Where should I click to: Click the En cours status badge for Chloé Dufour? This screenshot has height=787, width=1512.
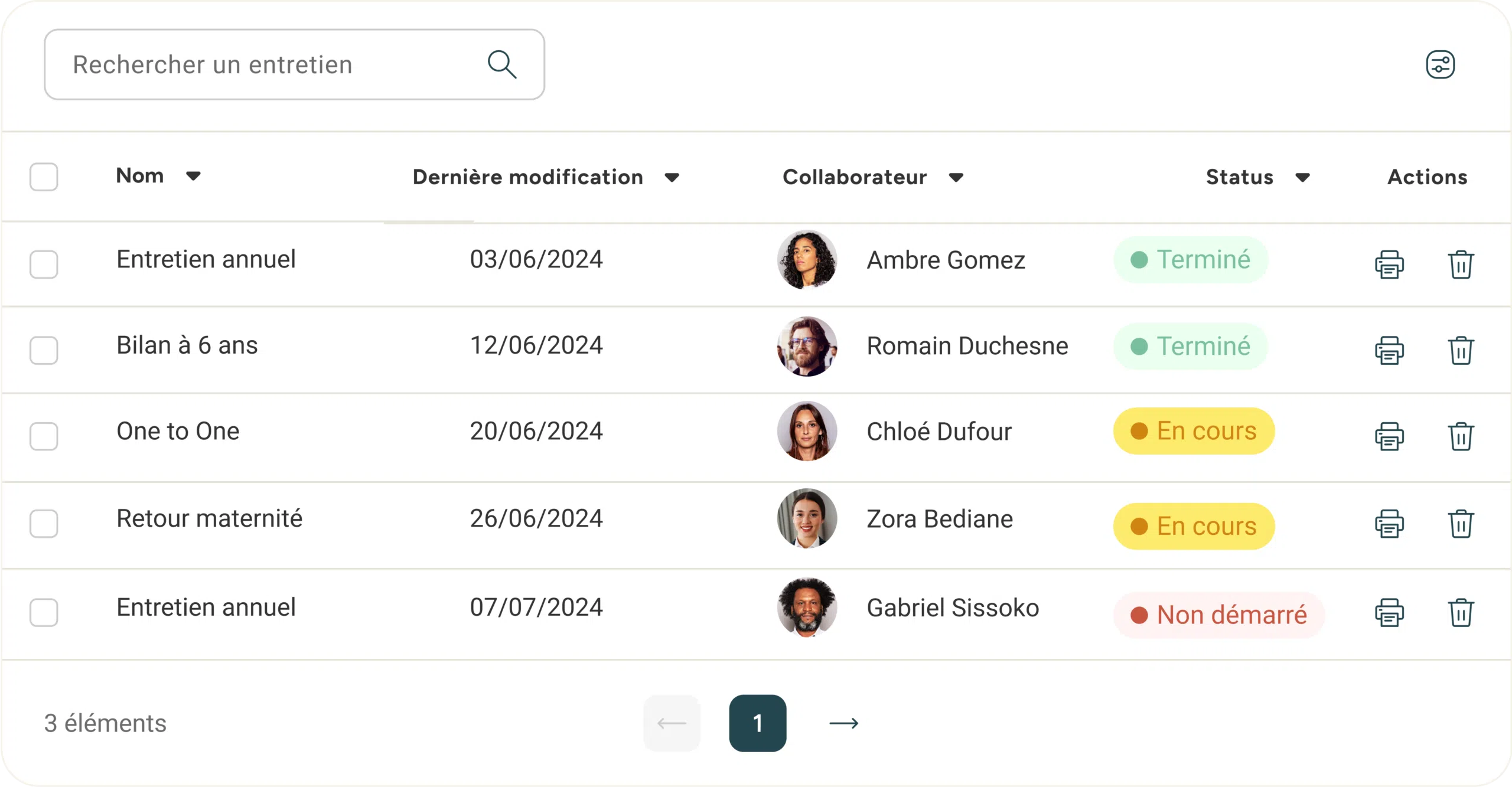(1193, 432)
